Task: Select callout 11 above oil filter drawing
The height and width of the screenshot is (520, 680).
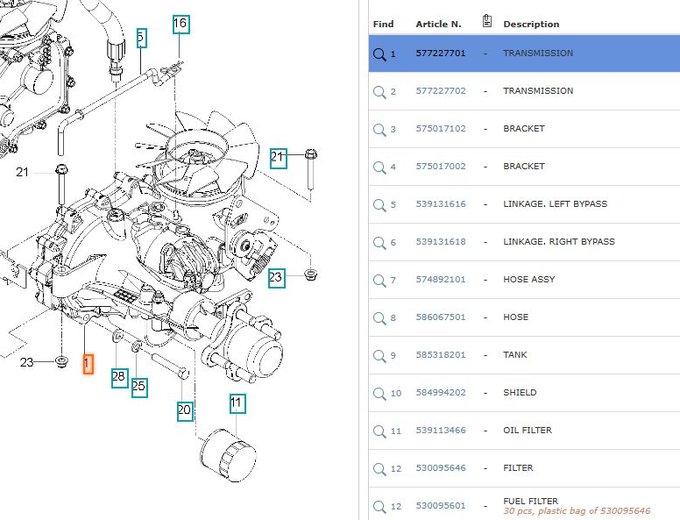Action: [237, 404]
